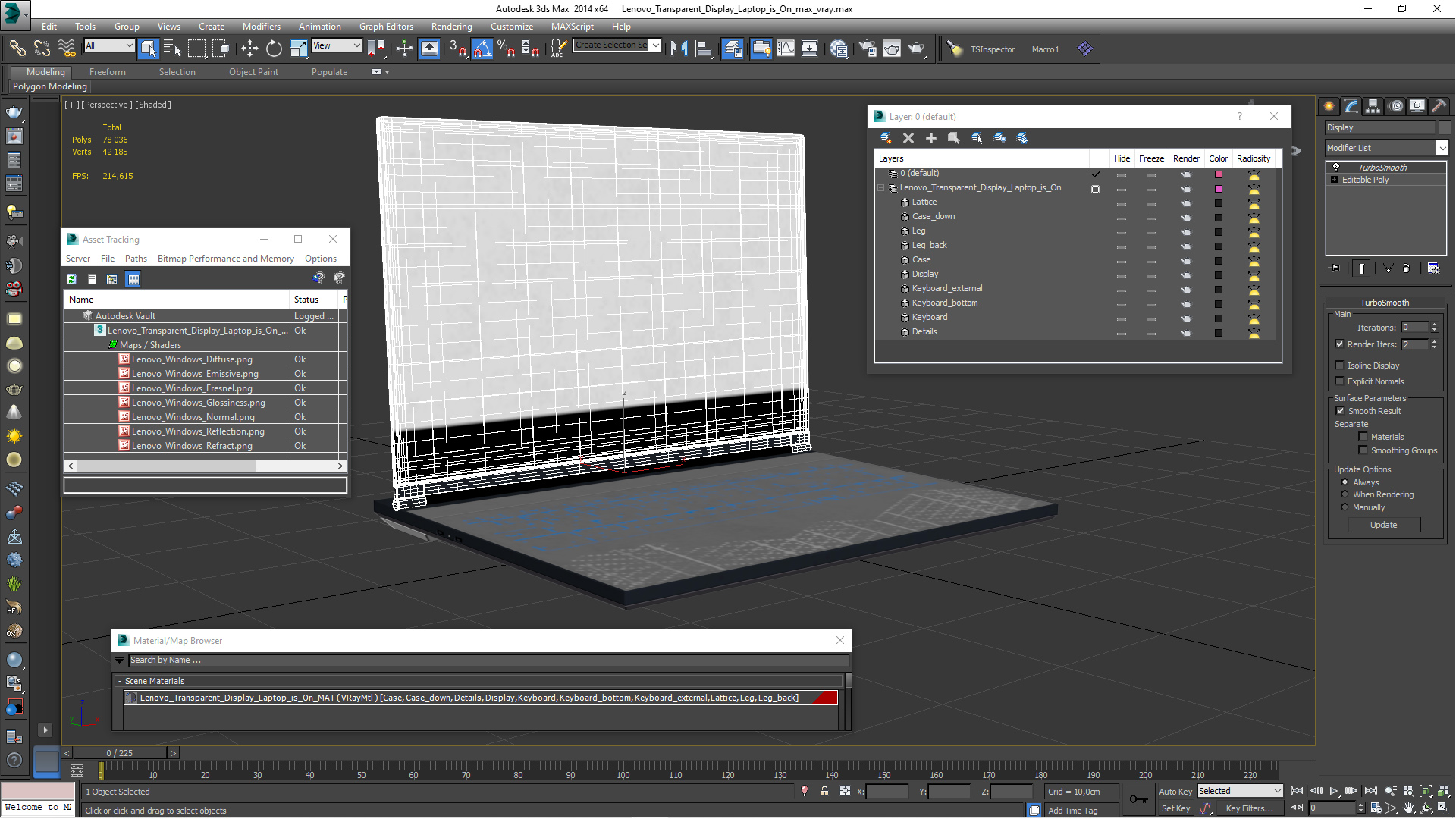Open the Create panel star tab
This screenshot has height=819, width=1456.
(x=1329, y=106)
